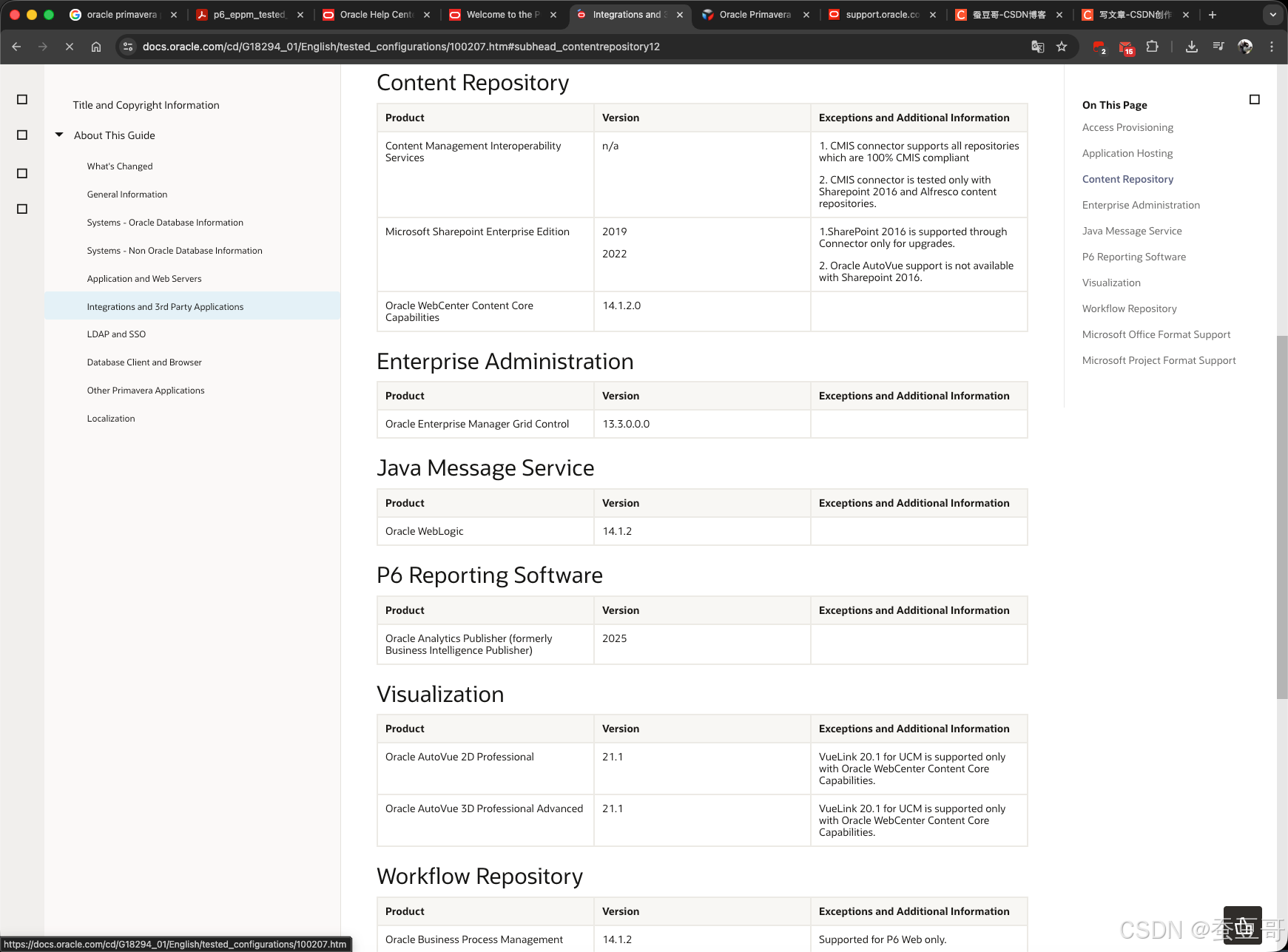View site information icon in address bar

128,47
